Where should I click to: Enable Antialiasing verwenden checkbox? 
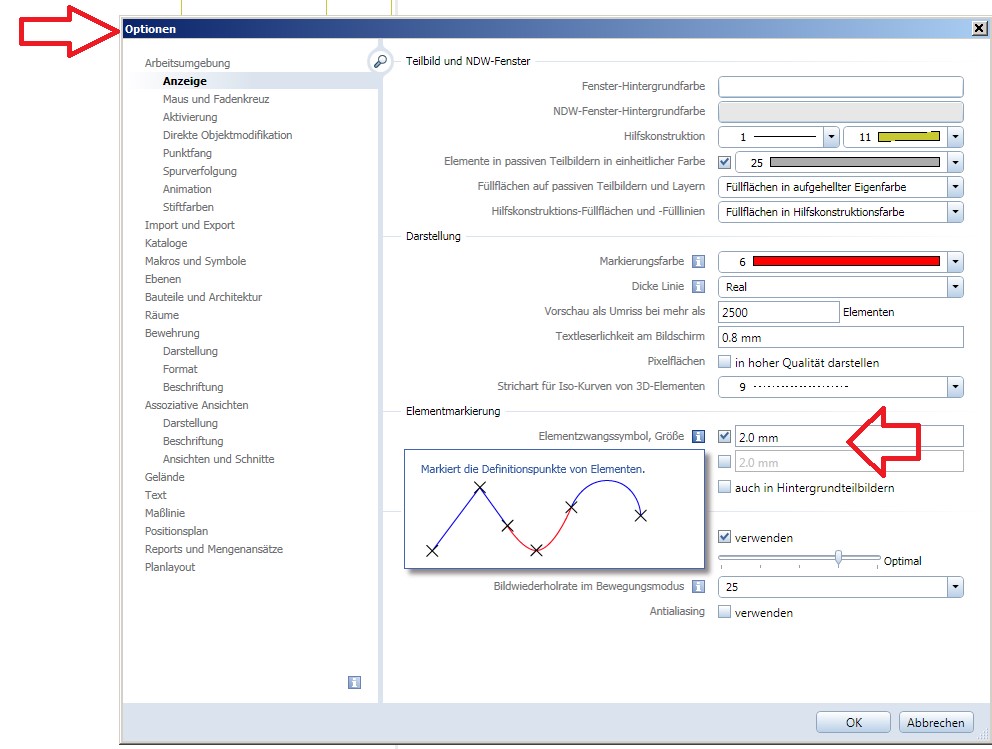coord(725,612)
